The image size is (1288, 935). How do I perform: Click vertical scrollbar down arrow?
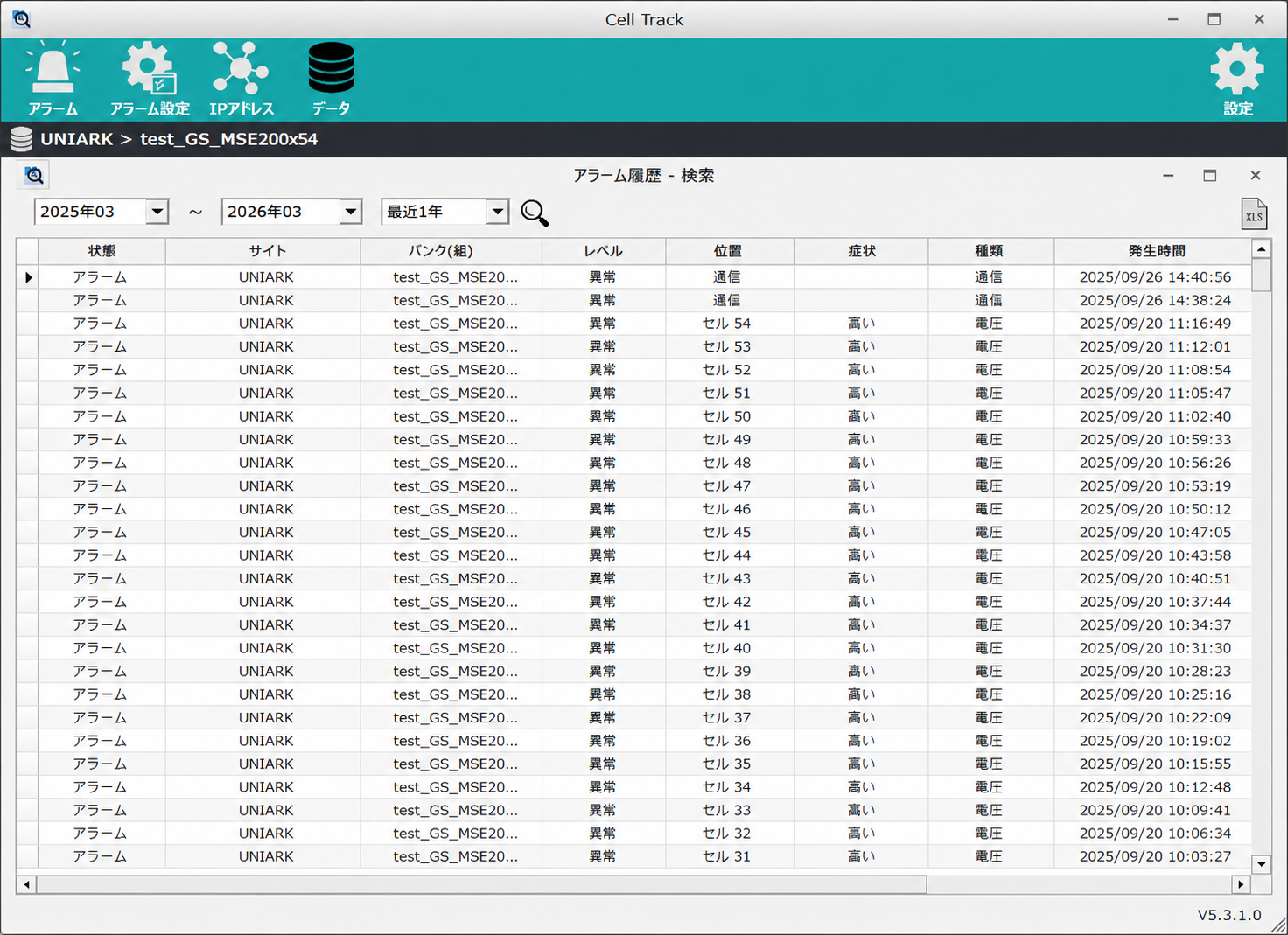pos(1261,864)
